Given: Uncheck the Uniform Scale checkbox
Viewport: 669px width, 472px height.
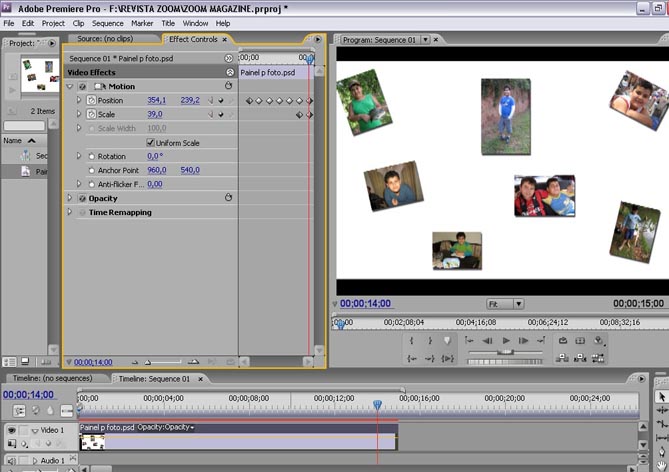Looking at the screenshot, I should (150, 143).
